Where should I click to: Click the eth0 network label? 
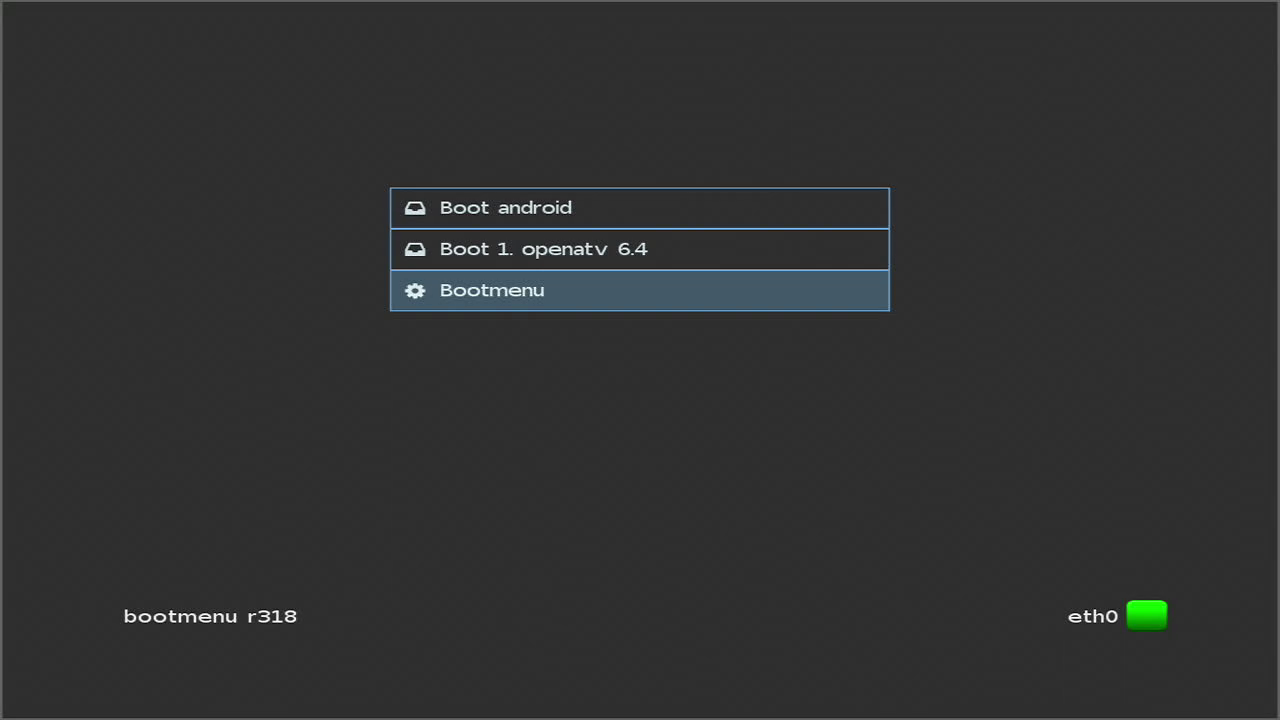click(x=1093, y=616)
